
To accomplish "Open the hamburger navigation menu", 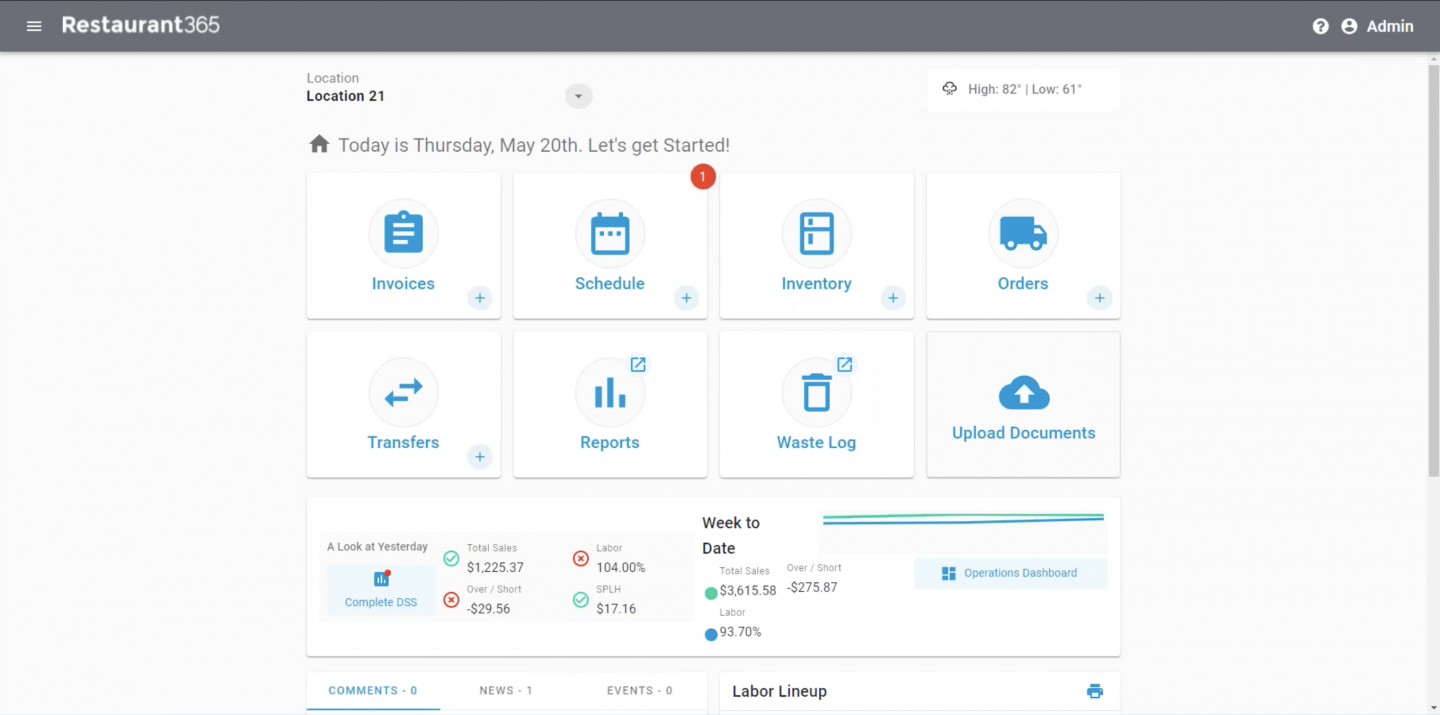I will (x=34, y=26).
